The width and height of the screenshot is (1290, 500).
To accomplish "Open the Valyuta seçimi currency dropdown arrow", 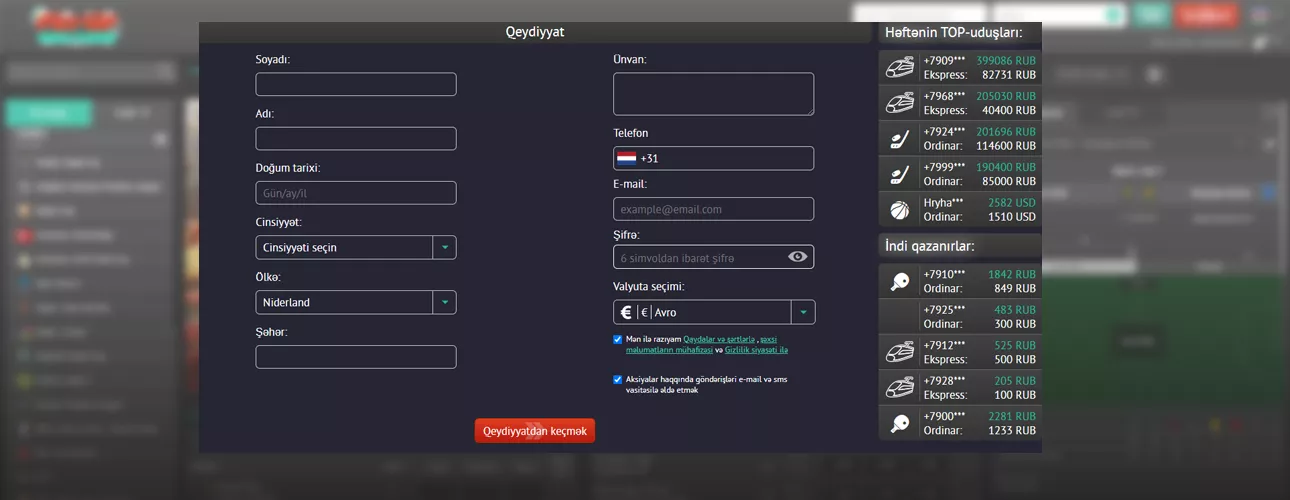I will coord(803,312).
